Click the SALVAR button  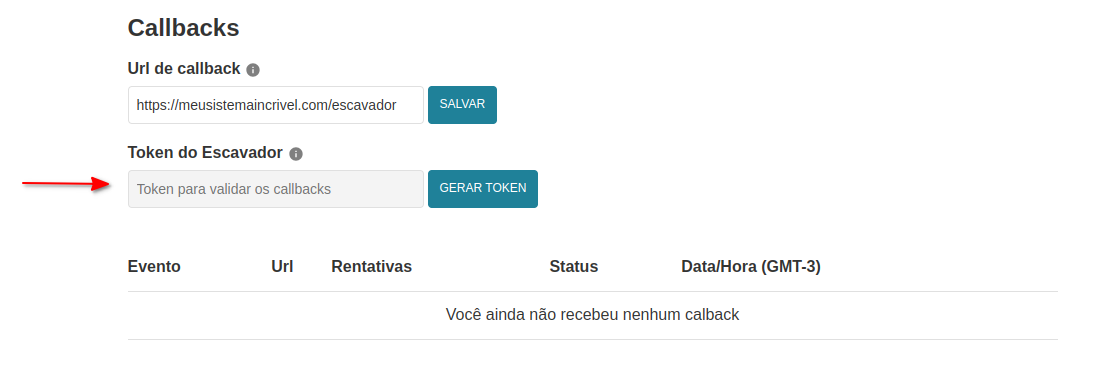462,105
